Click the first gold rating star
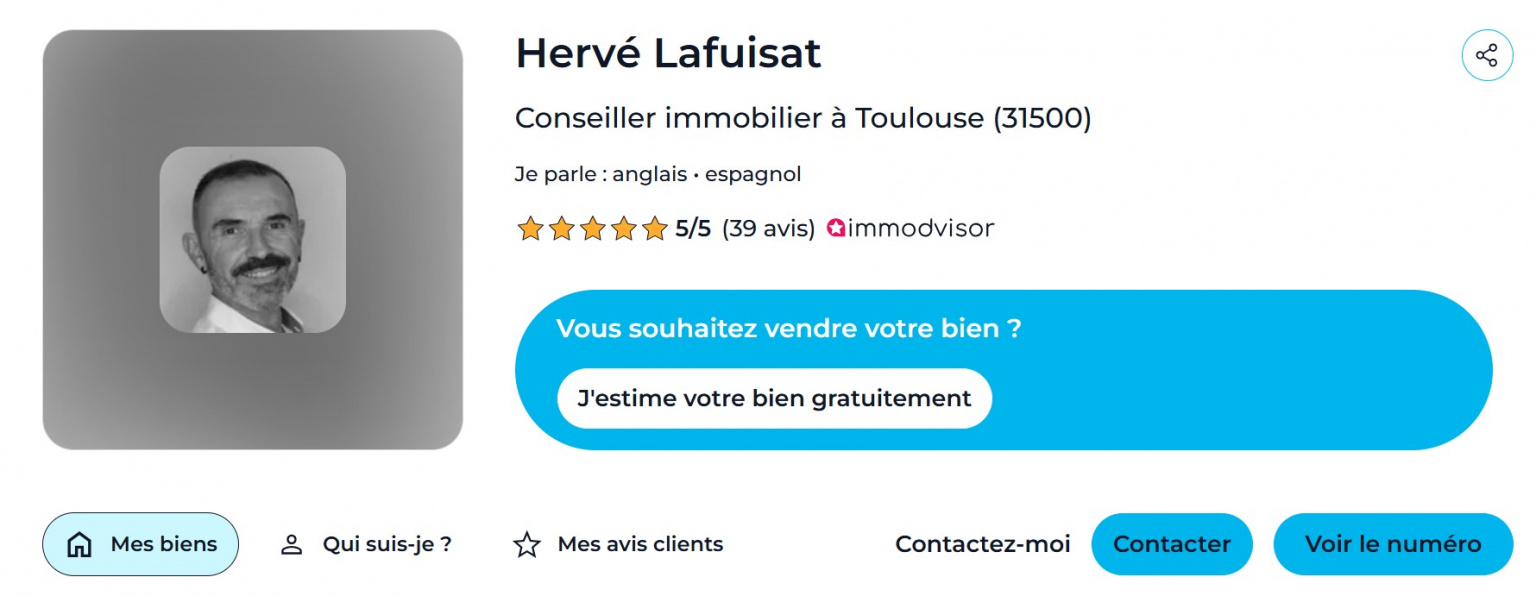This screenshot has width=1536, height=596. click(x=531, y=228)
